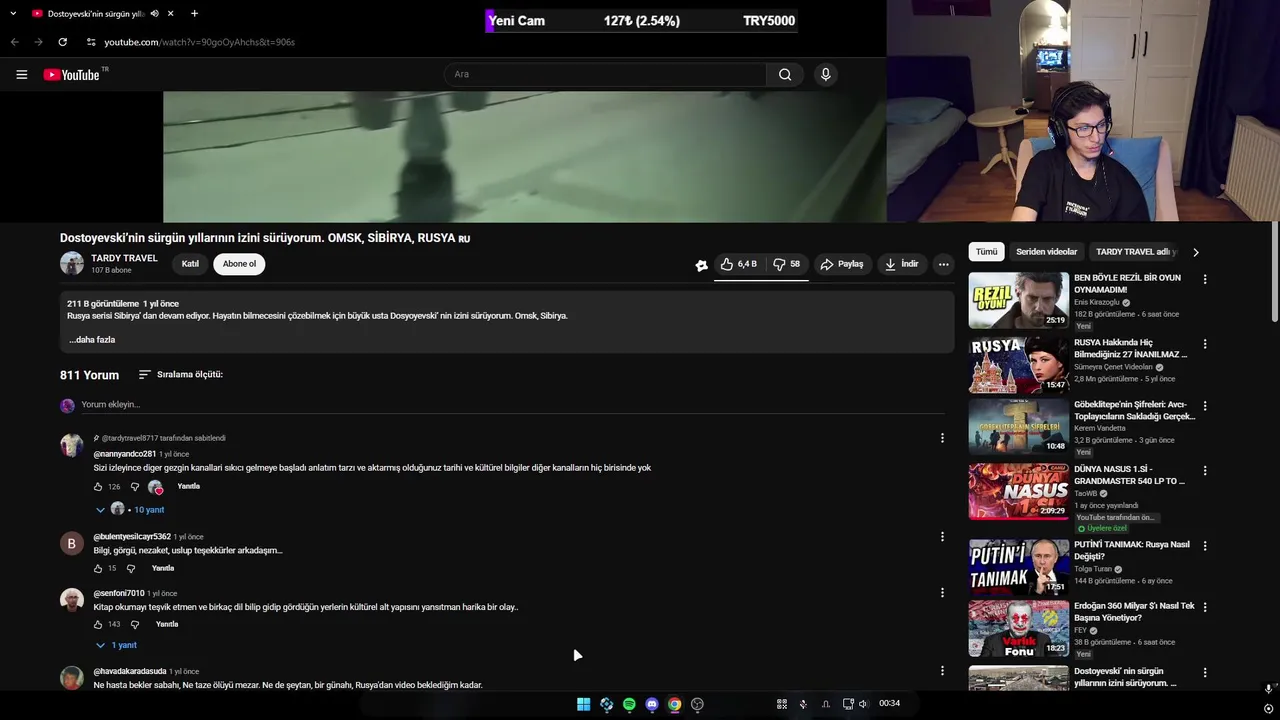Image resolution: width=1280 pixels, height=720 pixels.
Task: Open site information icon beside URL
Action: [x=91, y=42]
